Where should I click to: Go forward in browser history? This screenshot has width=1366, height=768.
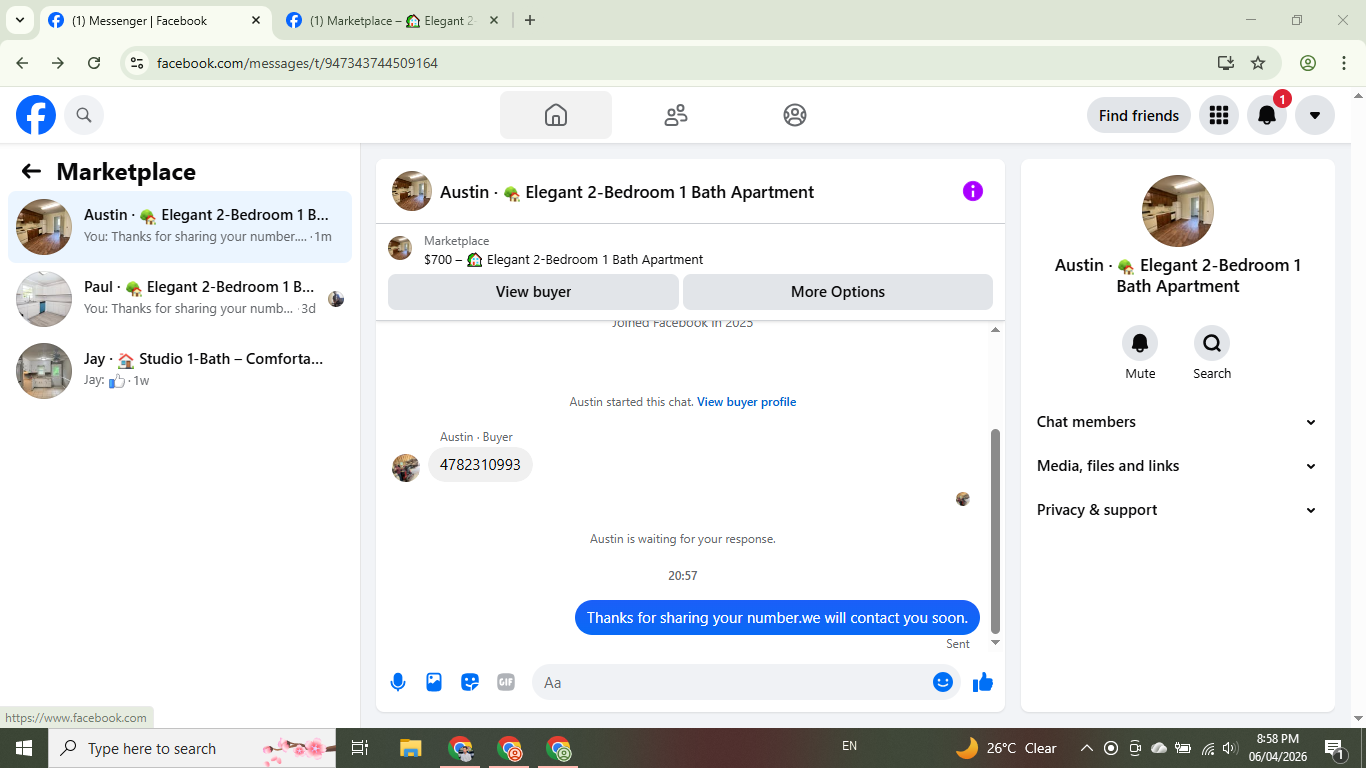click(x=58, y=63)
